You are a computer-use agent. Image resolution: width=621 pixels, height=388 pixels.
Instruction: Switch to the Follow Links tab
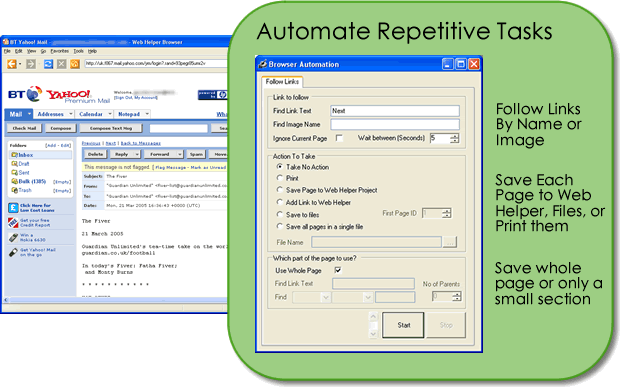click(282, 82)
